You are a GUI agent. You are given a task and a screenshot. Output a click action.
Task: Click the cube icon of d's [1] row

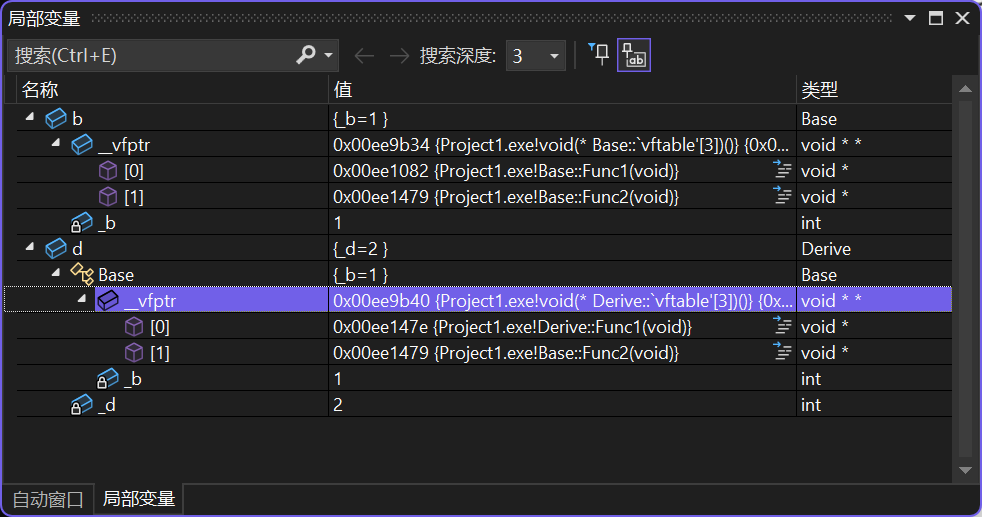click(134, 352)
